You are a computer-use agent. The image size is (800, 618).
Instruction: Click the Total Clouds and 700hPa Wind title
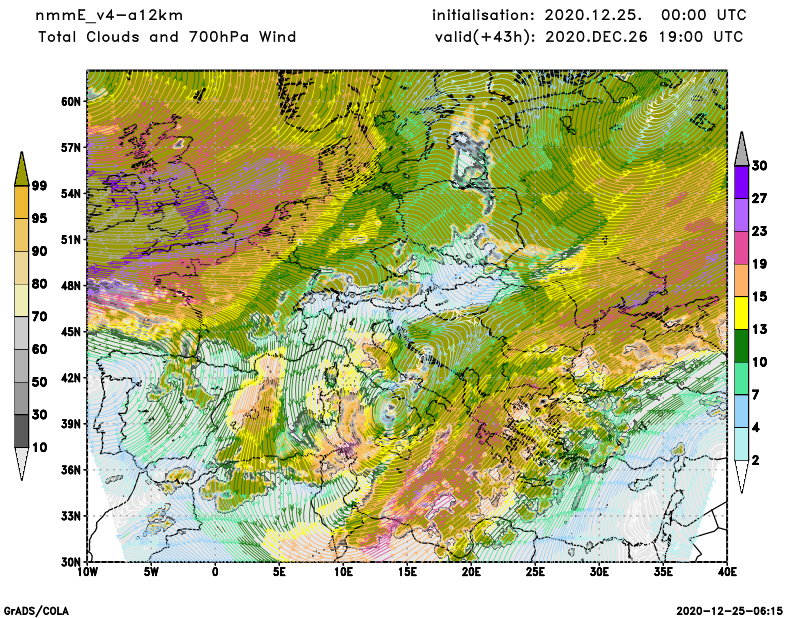pyautogui.click(x=167, y=37)
